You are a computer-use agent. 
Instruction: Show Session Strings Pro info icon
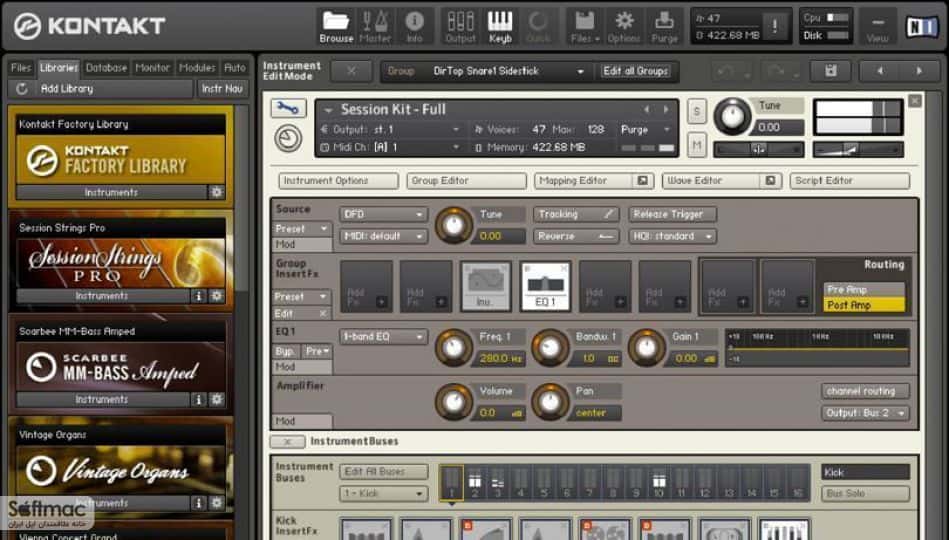199,296
